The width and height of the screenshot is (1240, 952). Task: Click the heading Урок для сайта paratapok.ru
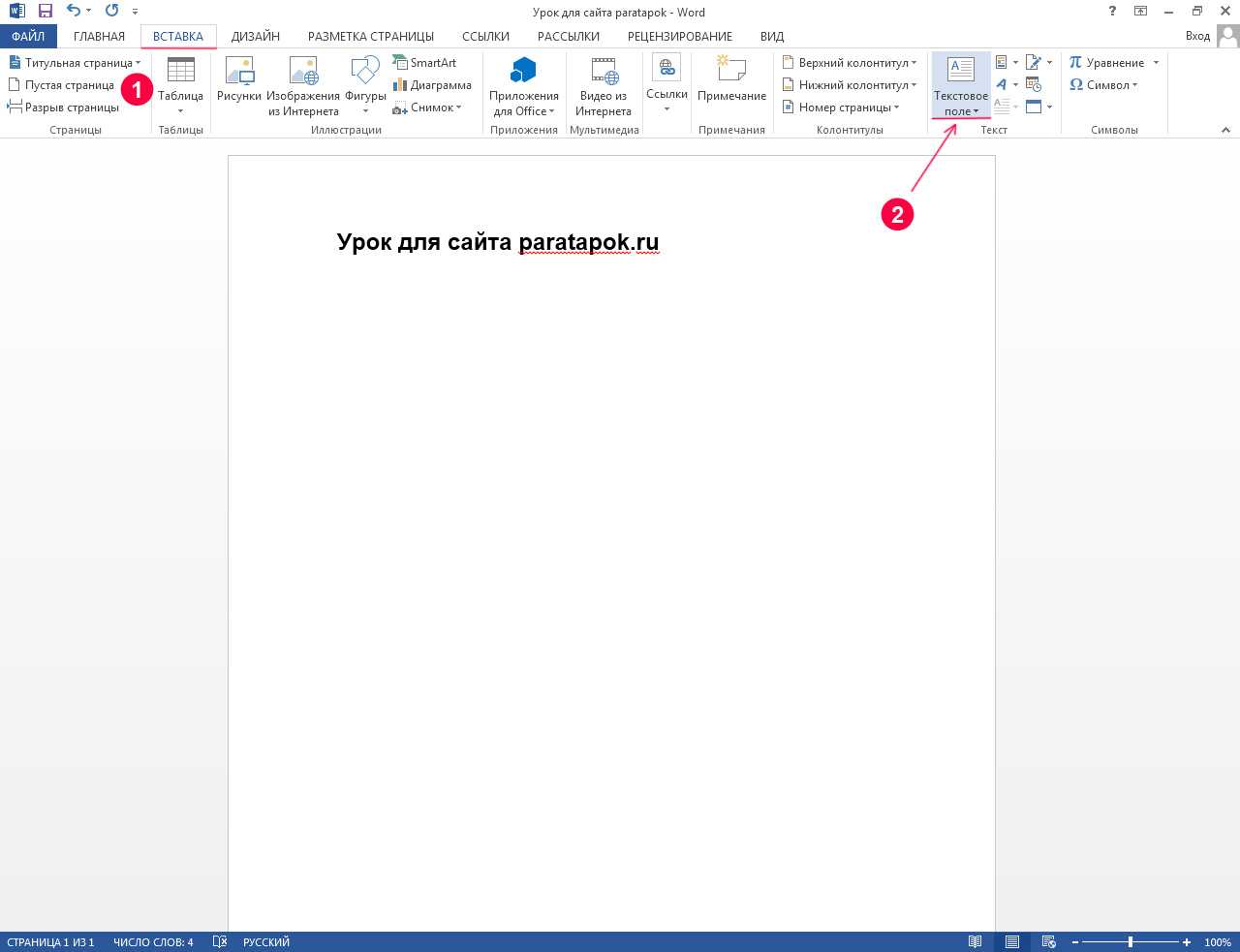pyautogui.click(x=498, y=242)
